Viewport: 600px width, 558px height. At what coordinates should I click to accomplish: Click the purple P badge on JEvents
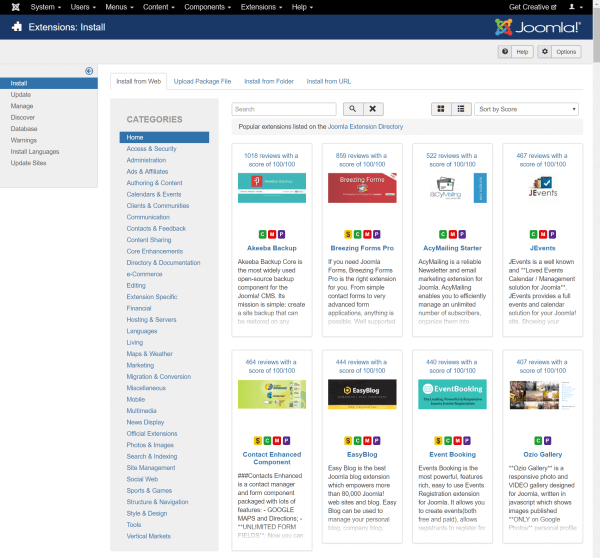click(552, 234)
